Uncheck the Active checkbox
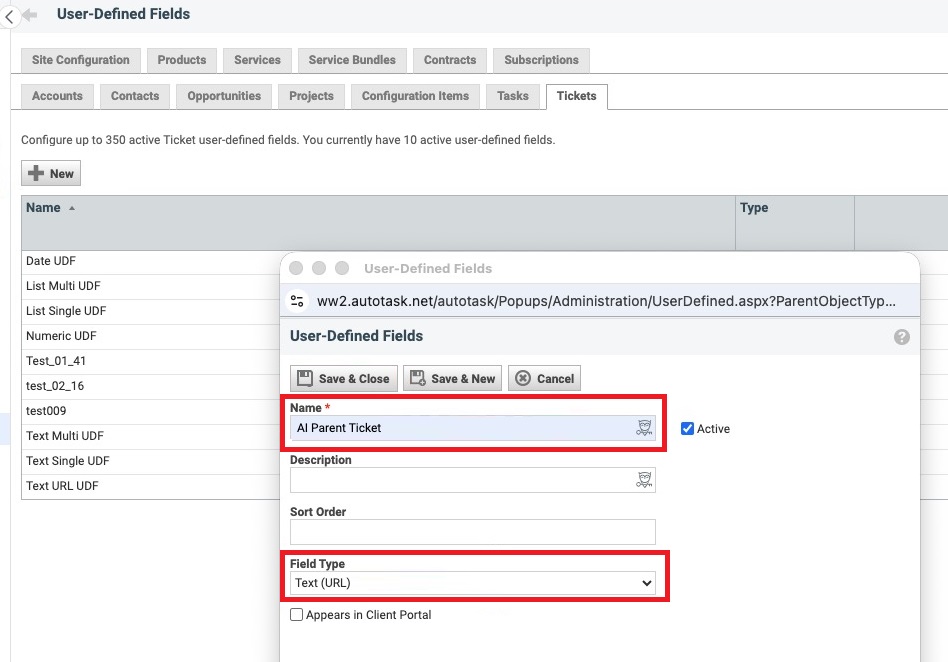Image resolution: width=948 pixels, height=662 pixels. [x=685, y=427]
